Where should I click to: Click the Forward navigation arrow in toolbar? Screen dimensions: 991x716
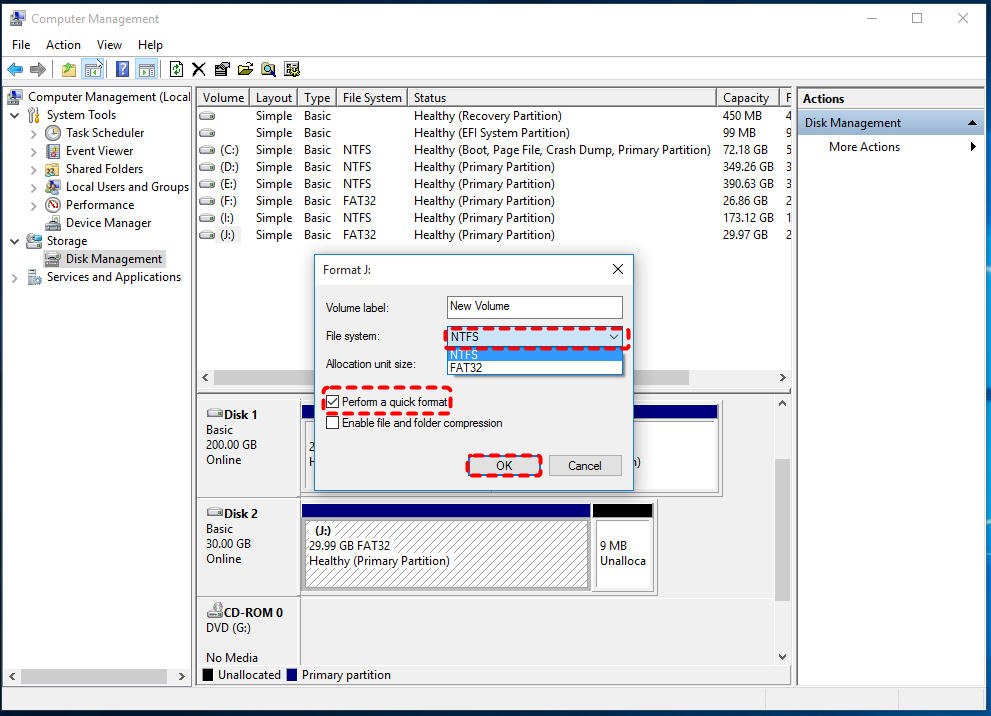click(x=38, y=68)
